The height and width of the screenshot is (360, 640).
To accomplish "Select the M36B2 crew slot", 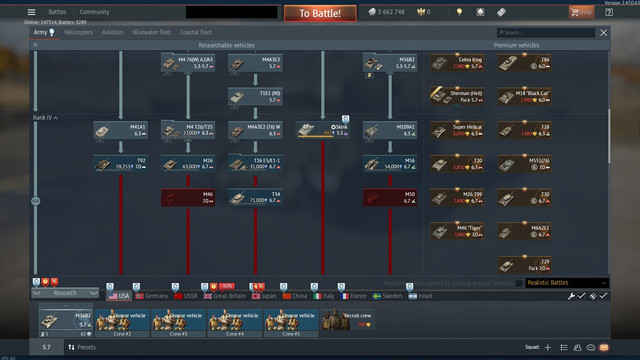I will [x=66, y=320].
